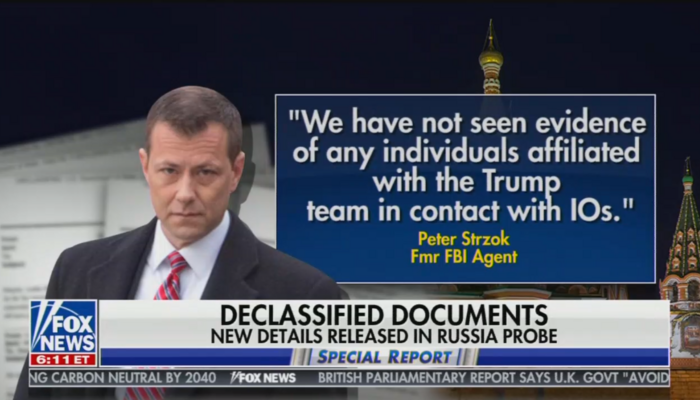Click the British Parliamentary Report ticker item
The width and height of the screenshot is (700, 400).
[493, 378]
